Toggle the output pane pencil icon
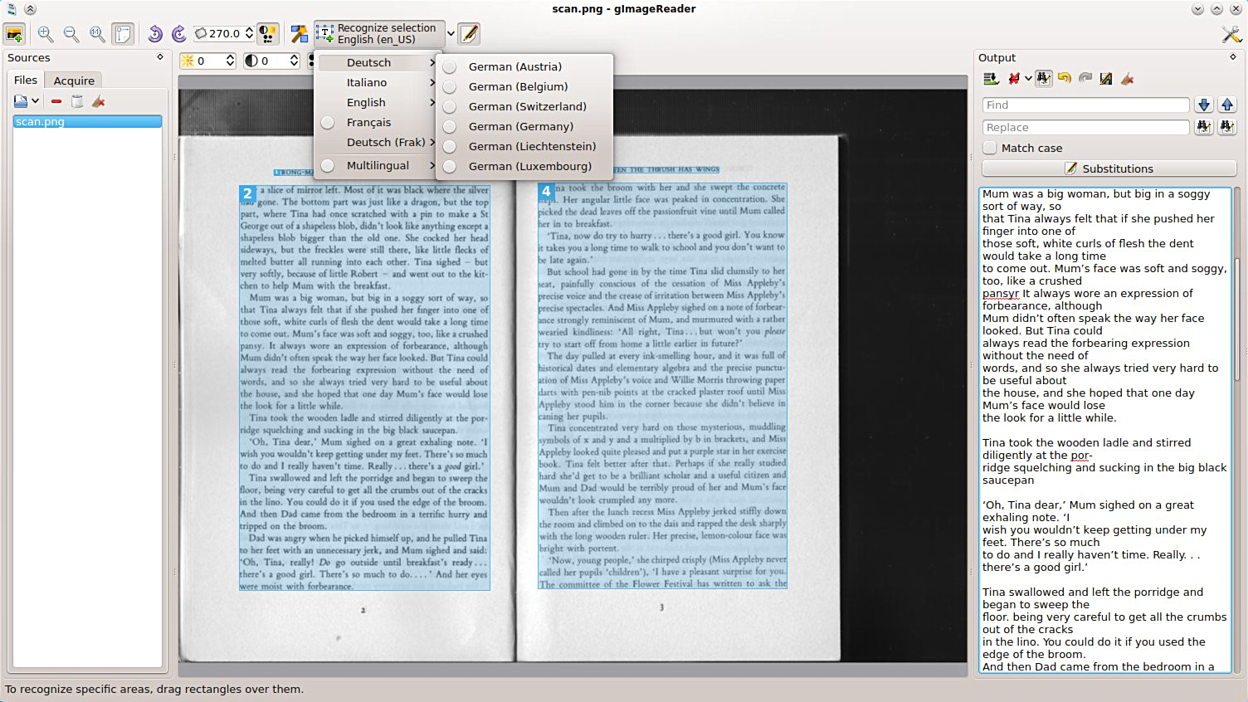The height and width of the screenshot is (702, 1248). pyautogui.click(x=469, y=34)
